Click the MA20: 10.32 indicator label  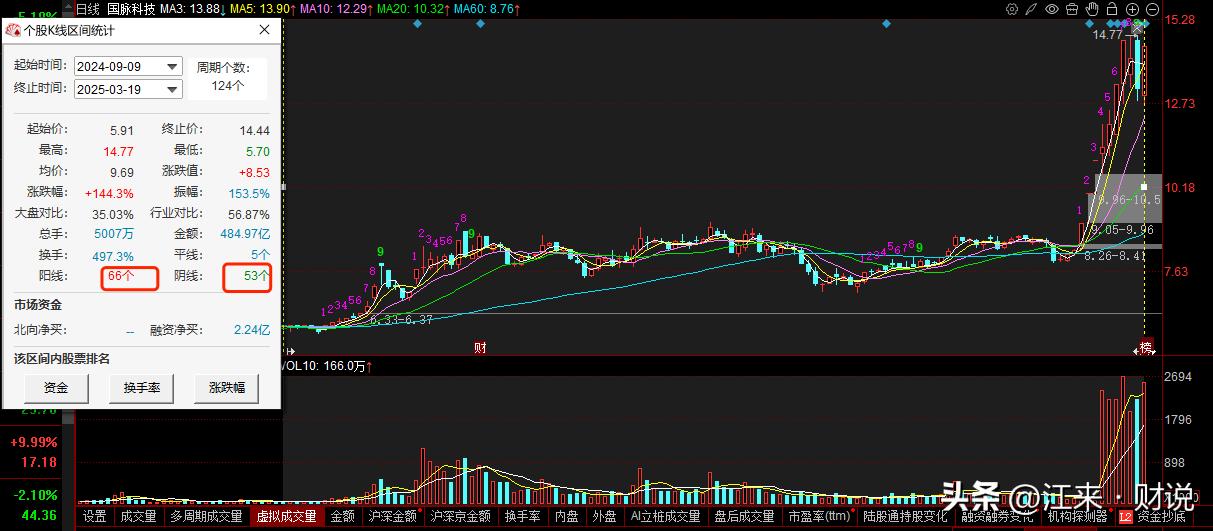click(x=411, y=8)
